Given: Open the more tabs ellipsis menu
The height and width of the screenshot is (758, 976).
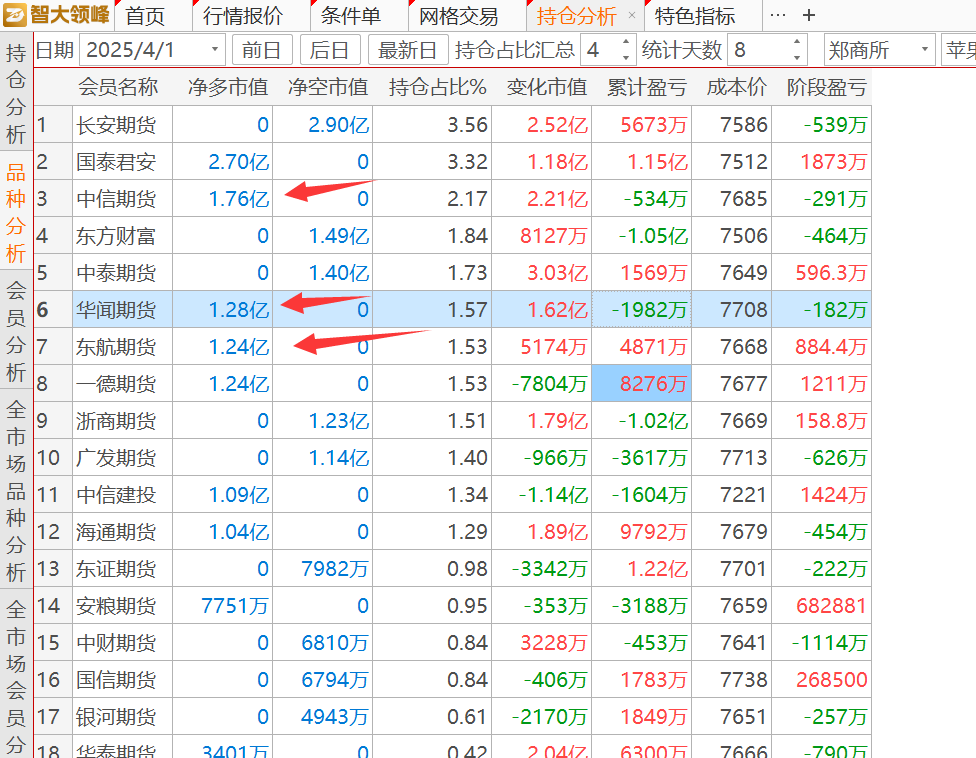Looking at the screenshot, I should [777, 15].
